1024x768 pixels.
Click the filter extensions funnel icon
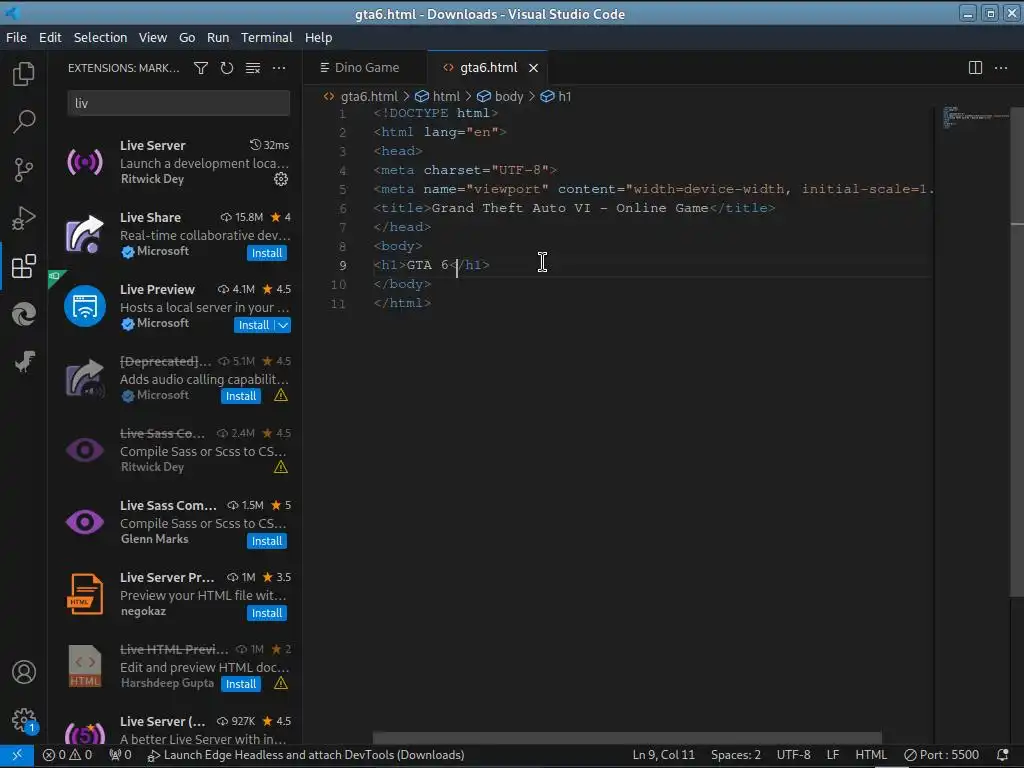pyautogui.click(x=201, y=68)
